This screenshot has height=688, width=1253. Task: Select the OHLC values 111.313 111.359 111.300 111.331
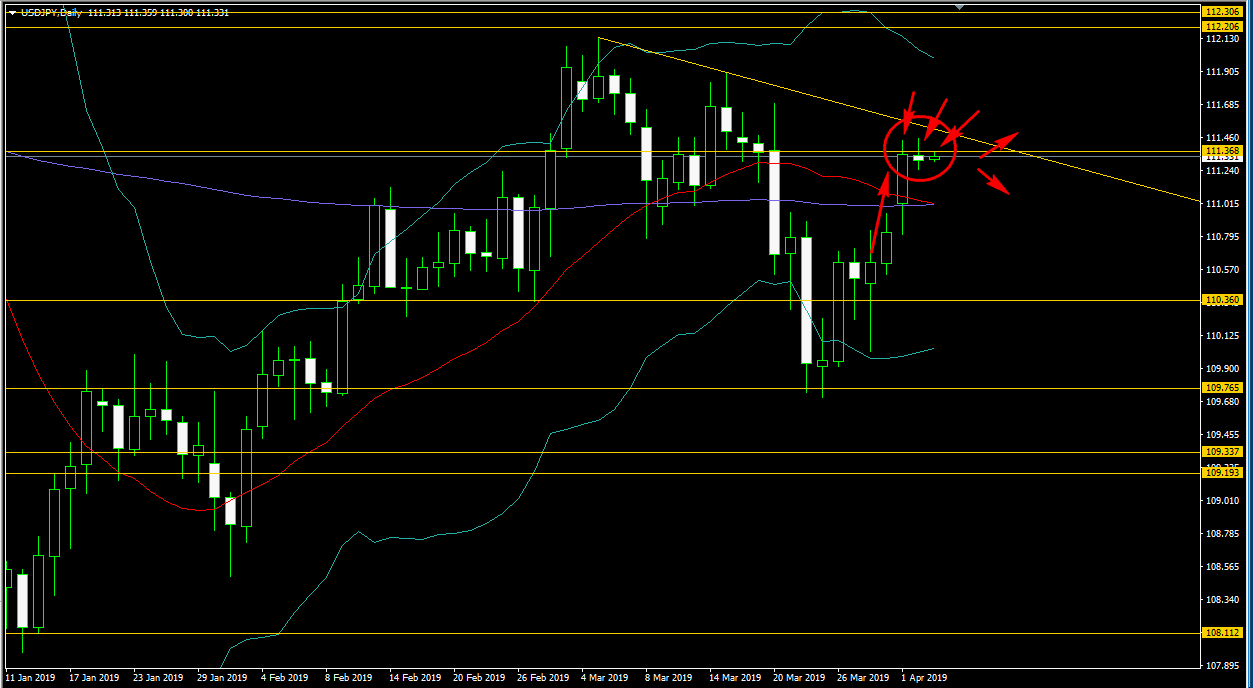tap(158, 12)
